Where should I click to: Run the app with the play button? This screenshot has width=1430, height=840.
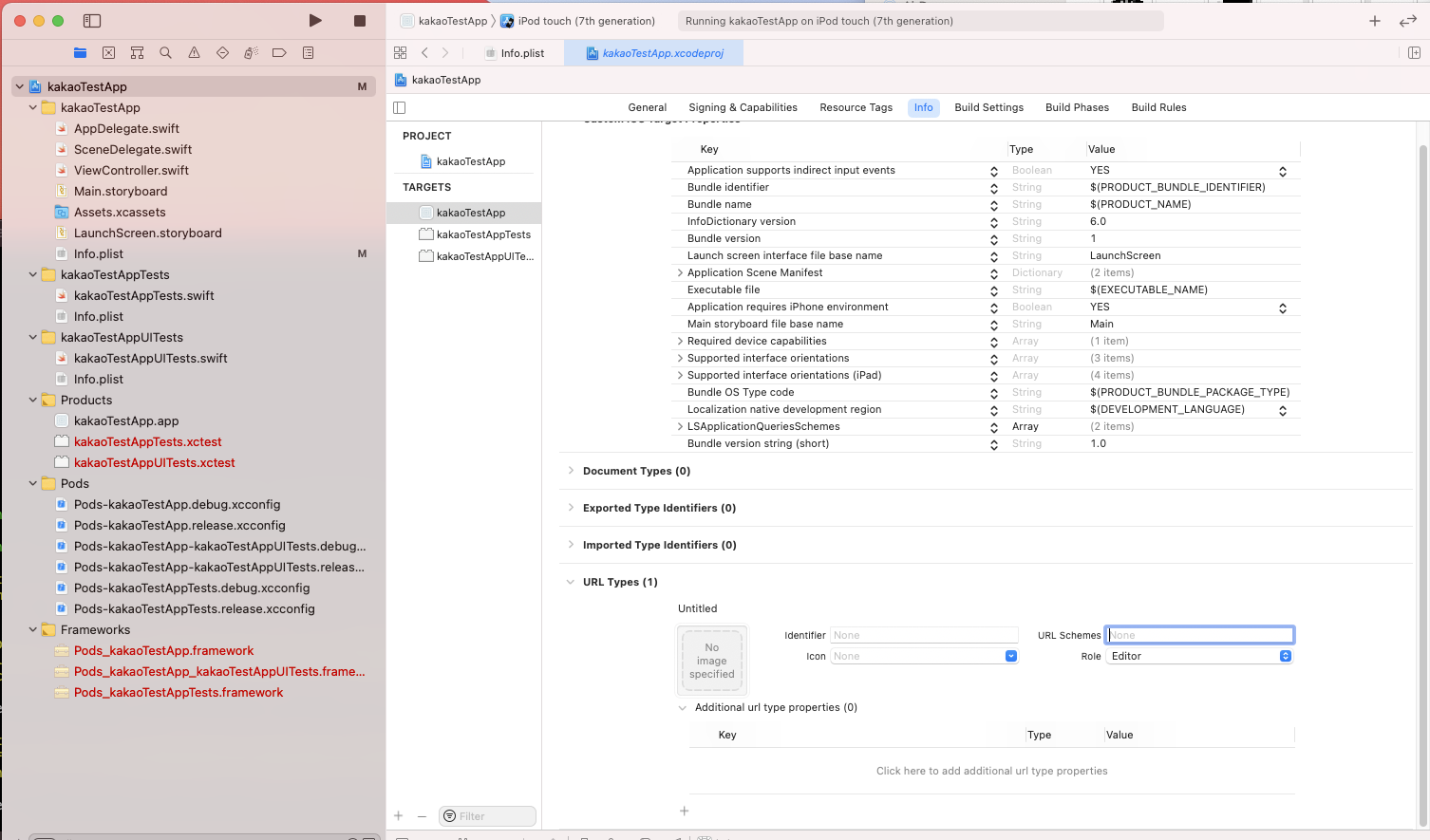315,21
